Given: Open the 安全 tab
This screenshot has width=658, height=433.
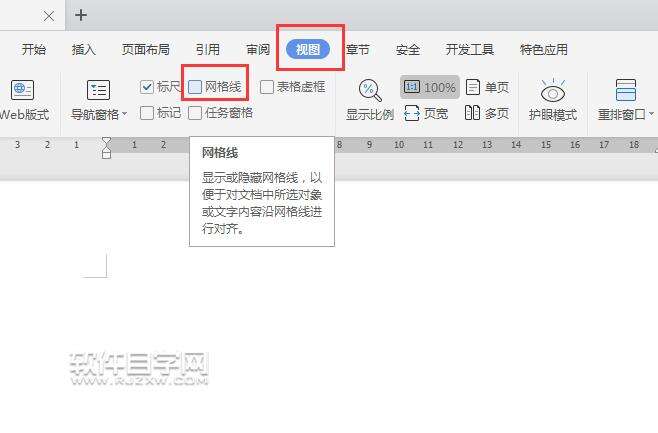Looking at the screenshot, I should [408, 50].
